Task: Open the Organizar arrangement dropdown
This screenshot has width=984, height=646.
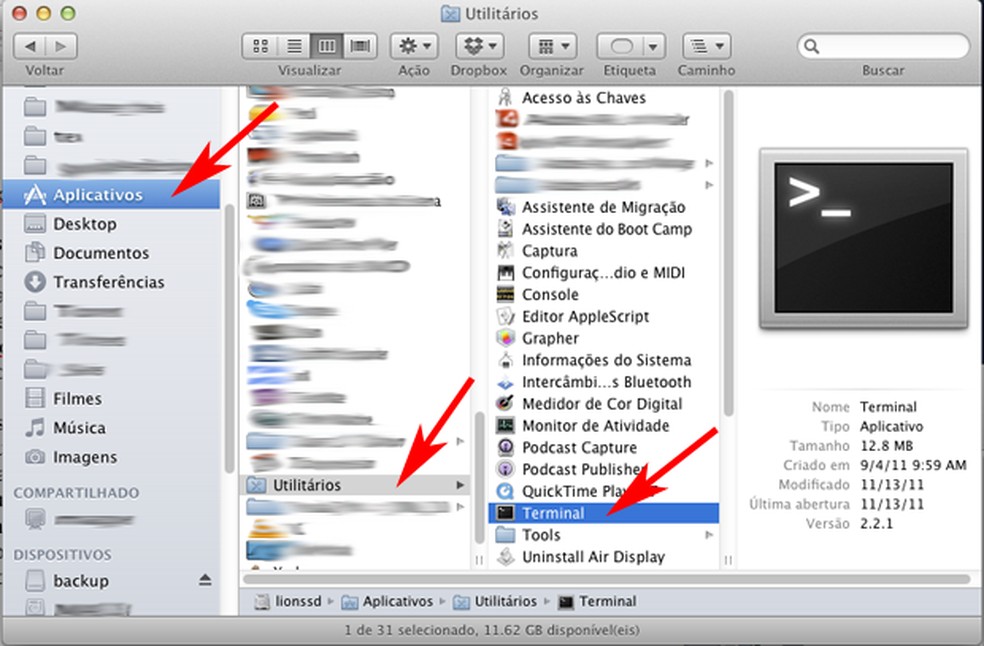Action: click(552, 46)
